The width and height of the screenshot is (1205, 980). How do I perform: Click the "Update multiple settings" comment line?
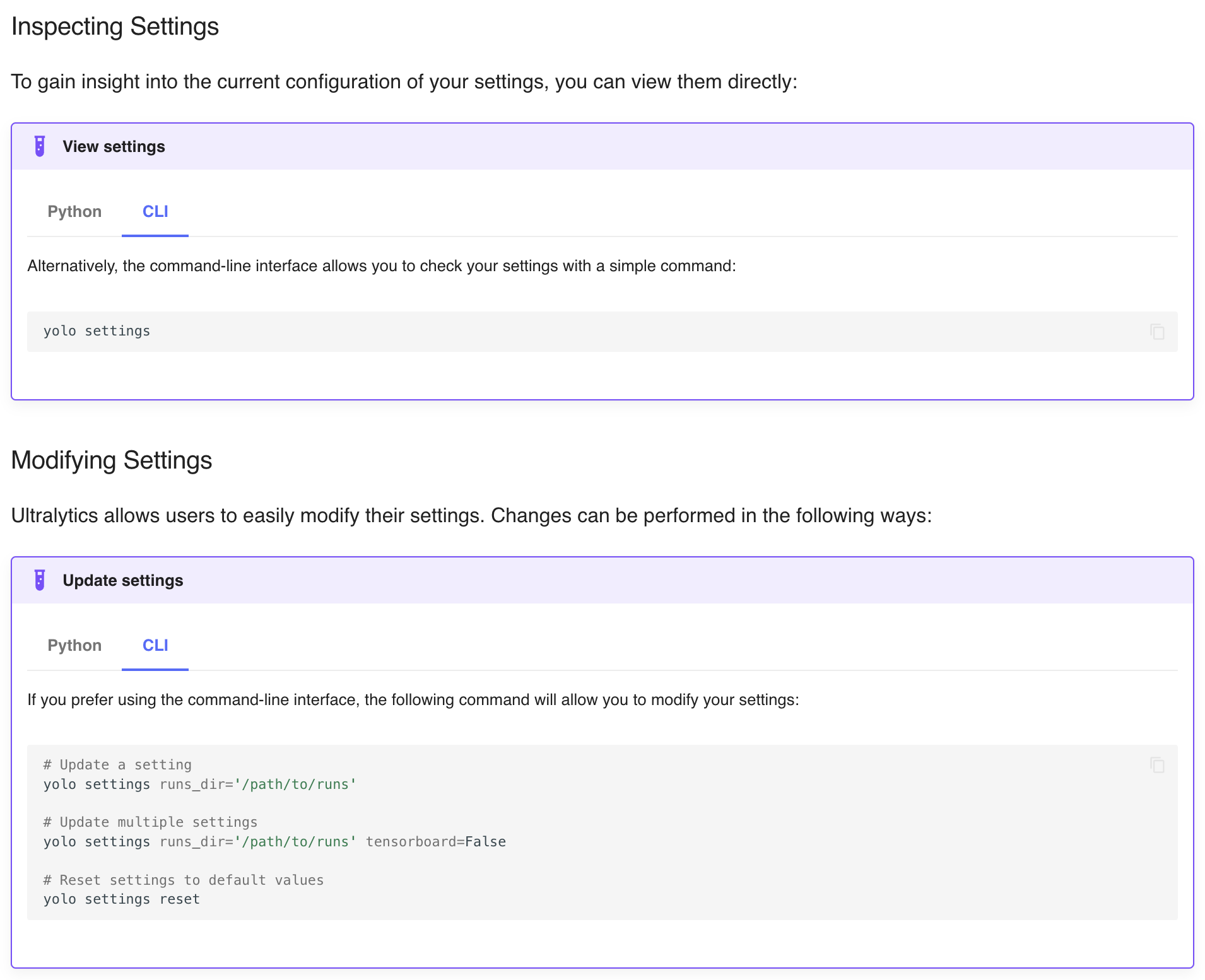pyautogui.click(x=150, y=822)
